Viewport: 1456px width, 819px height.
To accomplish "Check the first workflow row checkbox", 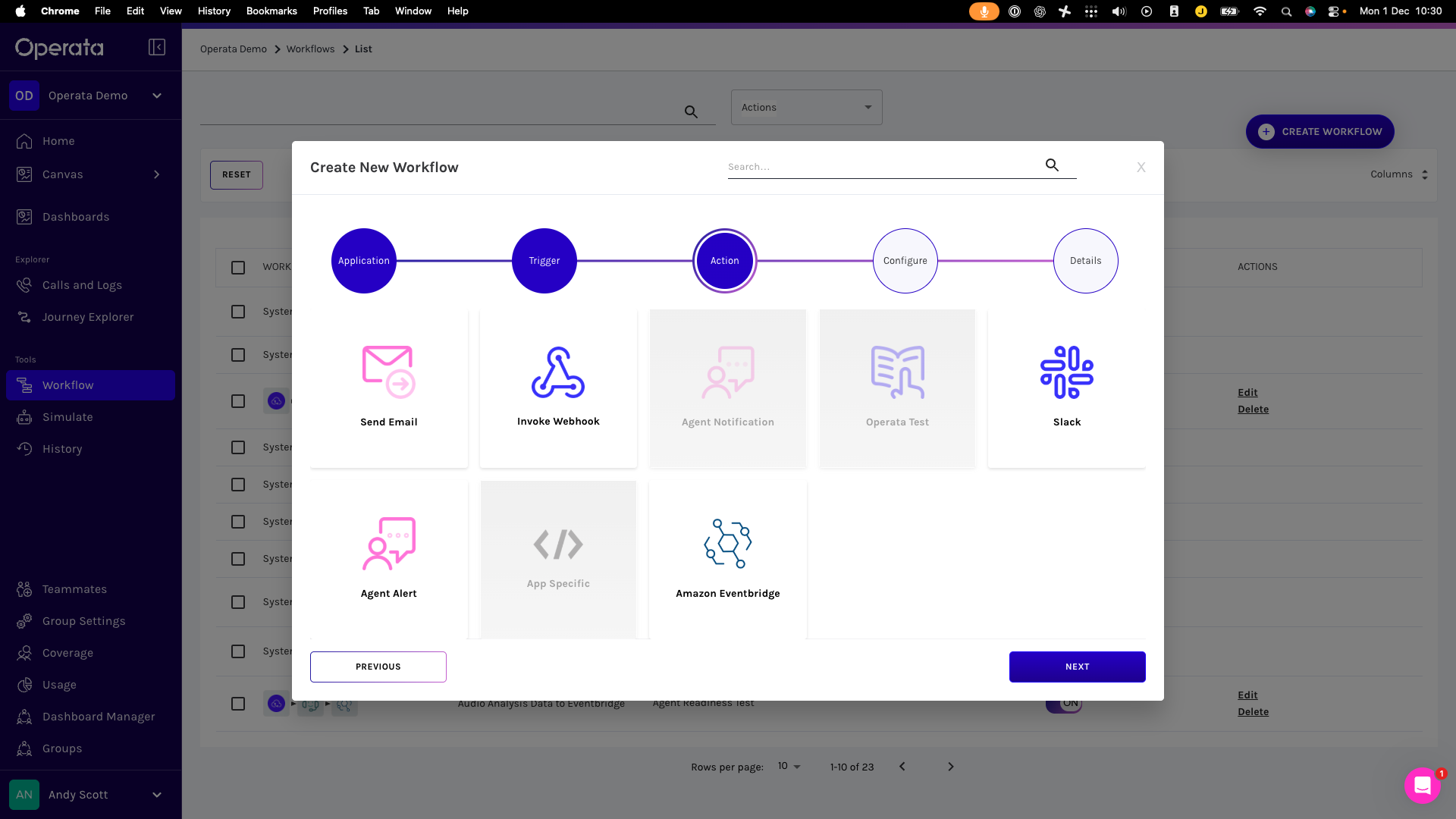I will [238, 312].
